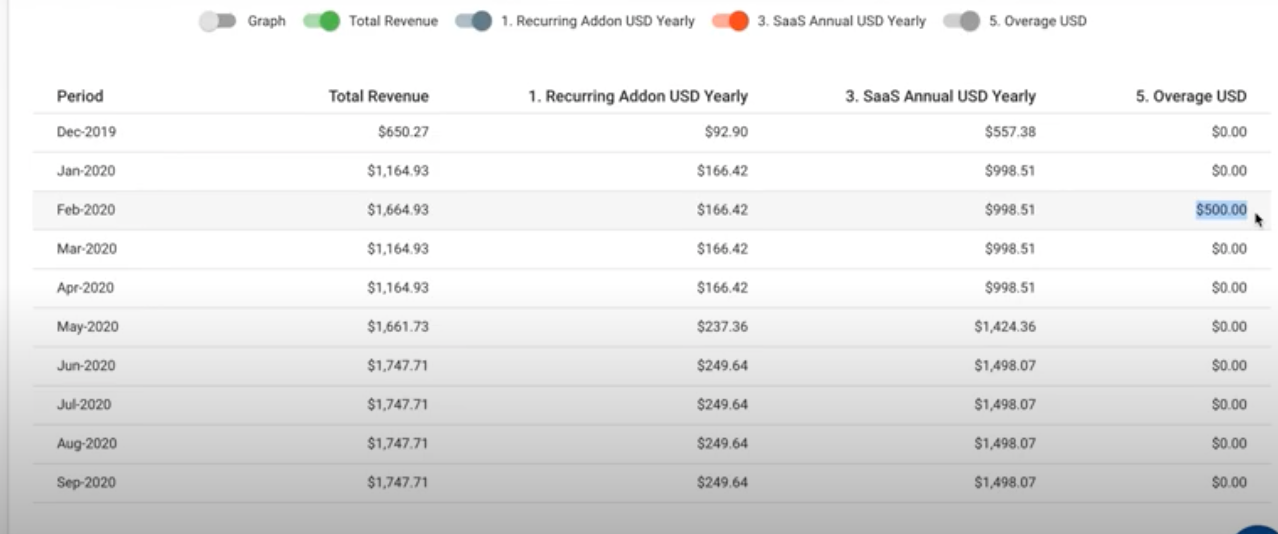Click the Period column header
Screen dimensions: 1278x534
click(x=80, y=96)
